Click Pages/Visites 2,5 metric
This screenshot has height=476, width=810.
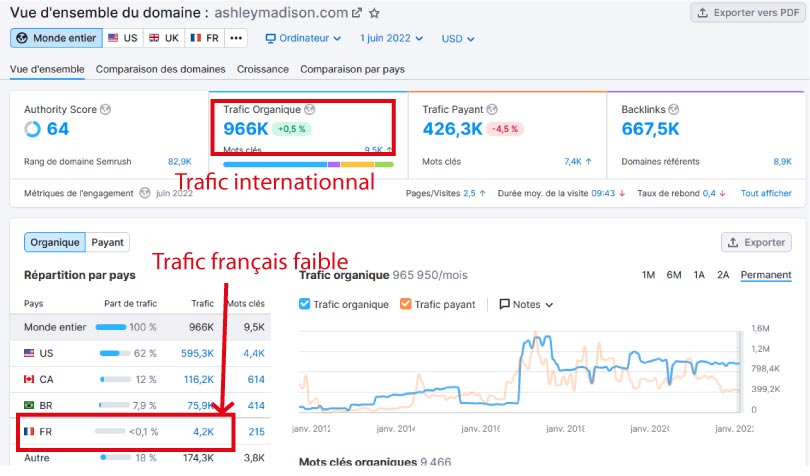[446, 193]
